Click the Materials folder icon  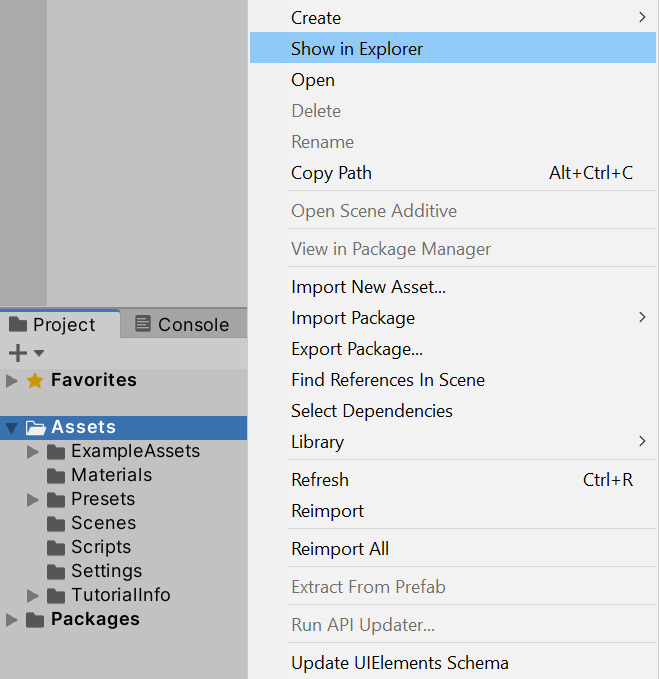coord(56,475)
